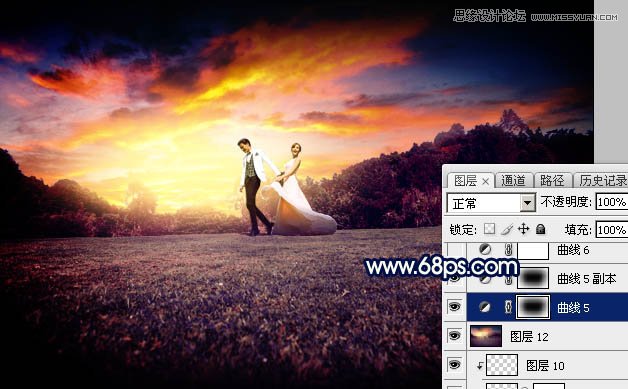Switch to the 路径 tab

click(552, 181)
